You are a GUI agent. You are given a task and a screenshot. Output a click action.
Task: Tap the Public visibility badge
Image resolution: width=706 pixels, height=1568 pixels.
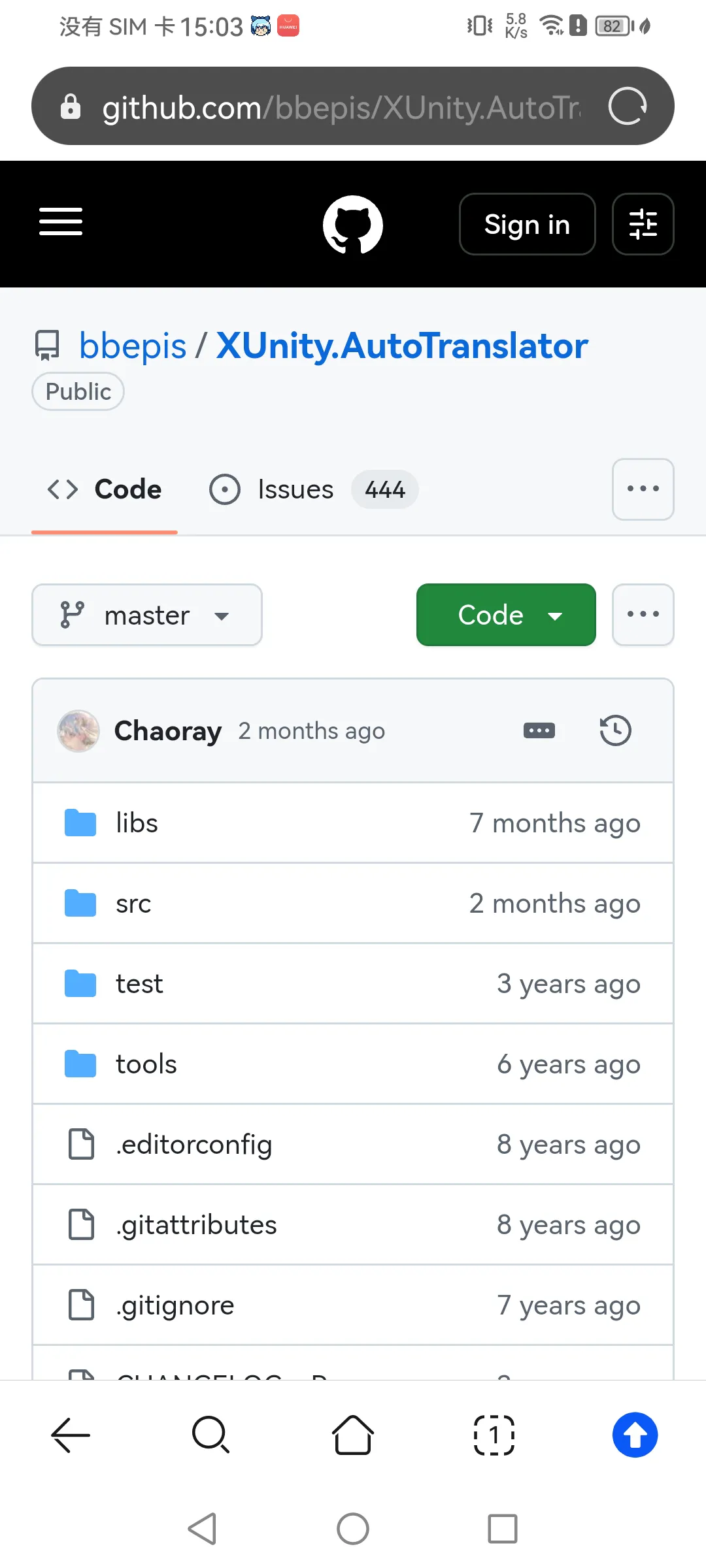tap(78, 391)
